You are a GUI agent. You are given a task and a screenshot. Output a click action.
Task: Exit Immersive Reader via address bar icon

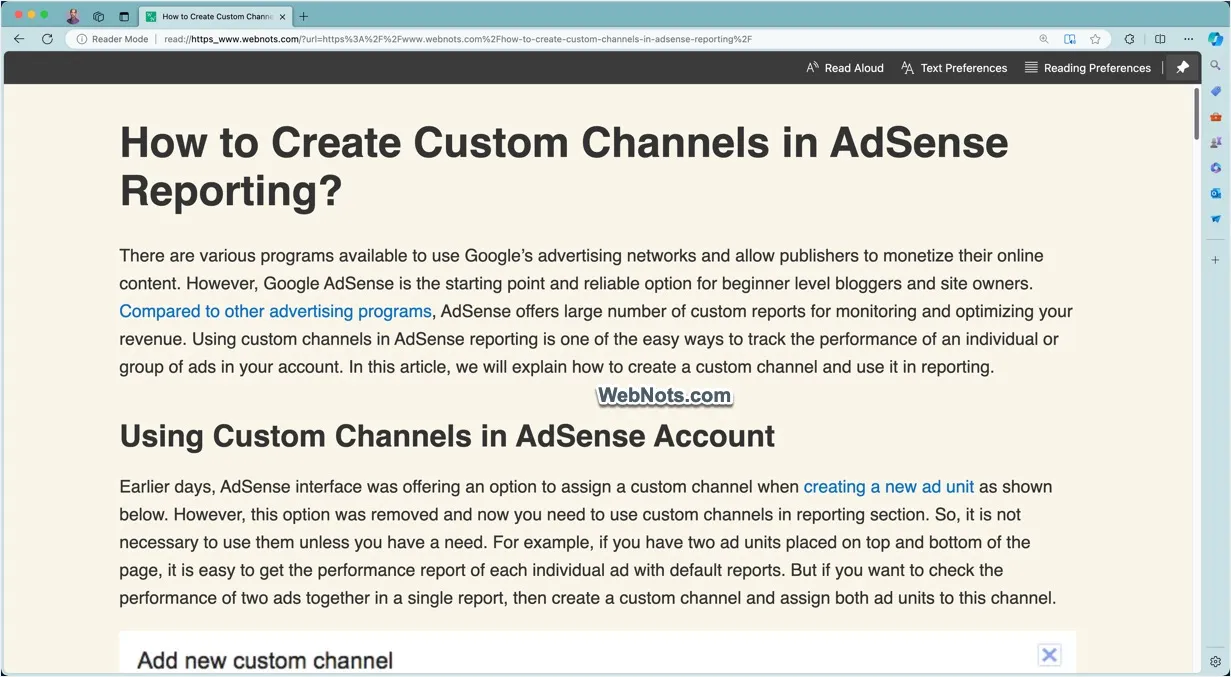(1070, 39)
